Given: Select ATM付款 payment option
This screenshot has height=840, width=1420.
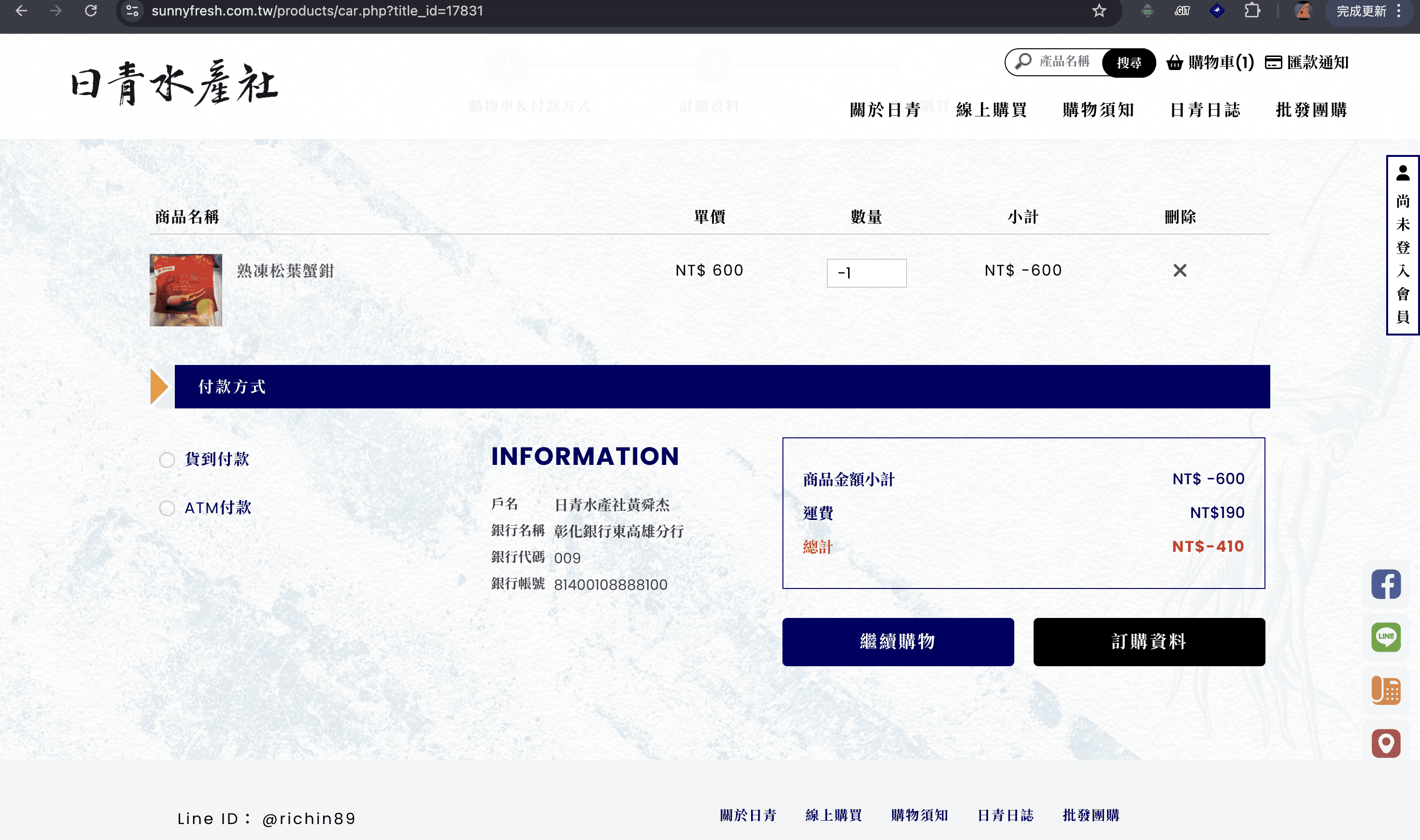Looking at the screenshot, I should coord(167,508).
